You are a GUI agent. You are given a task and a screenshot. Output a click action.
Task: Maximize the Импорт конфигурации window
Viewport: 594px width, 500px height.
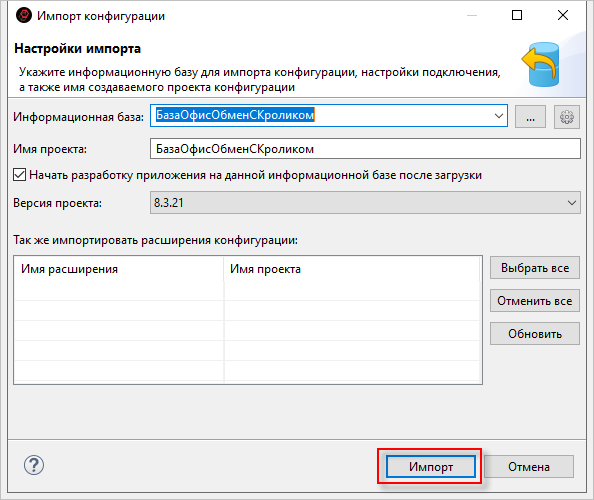[517, 15]
